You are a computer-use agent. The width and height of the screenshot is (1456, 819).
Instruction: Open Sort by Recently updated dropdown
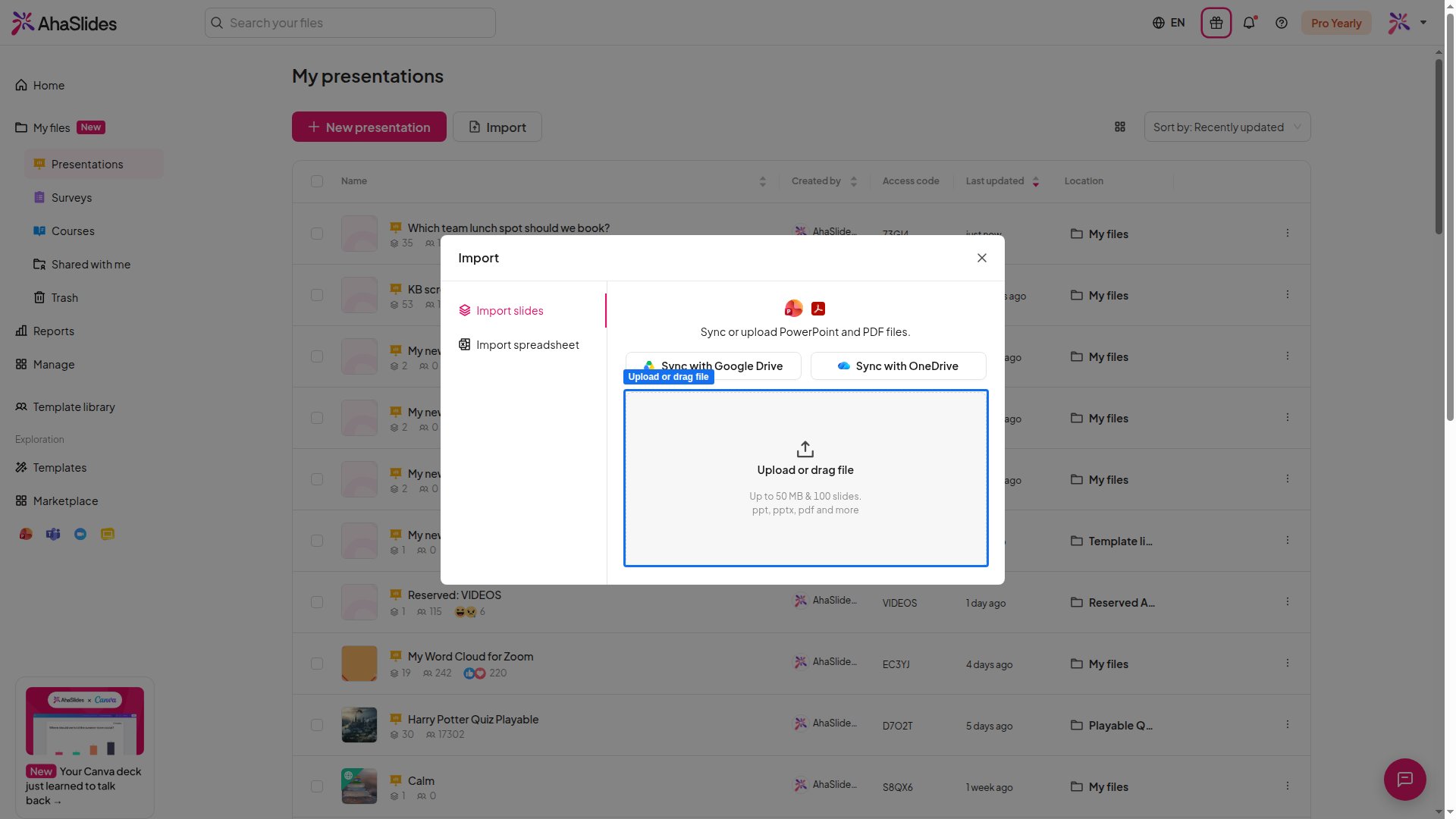pyautogui.click(x=1227, y=127)
